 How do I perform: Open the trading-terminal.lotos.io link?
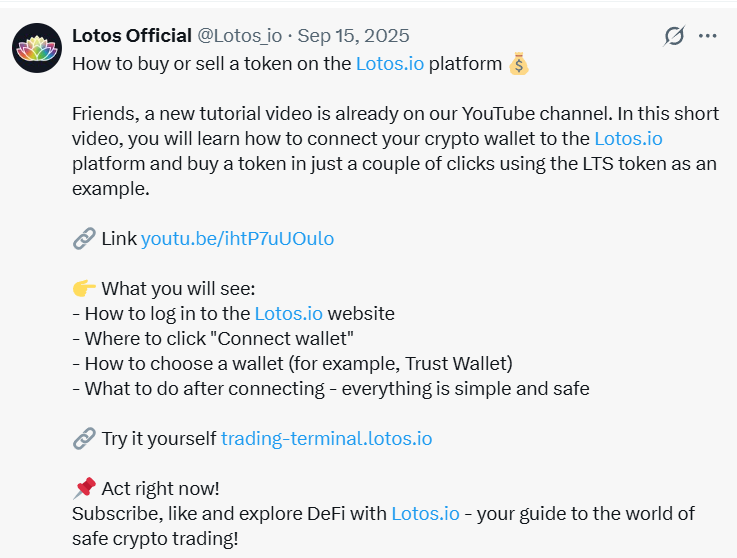[x=326, y=438]
